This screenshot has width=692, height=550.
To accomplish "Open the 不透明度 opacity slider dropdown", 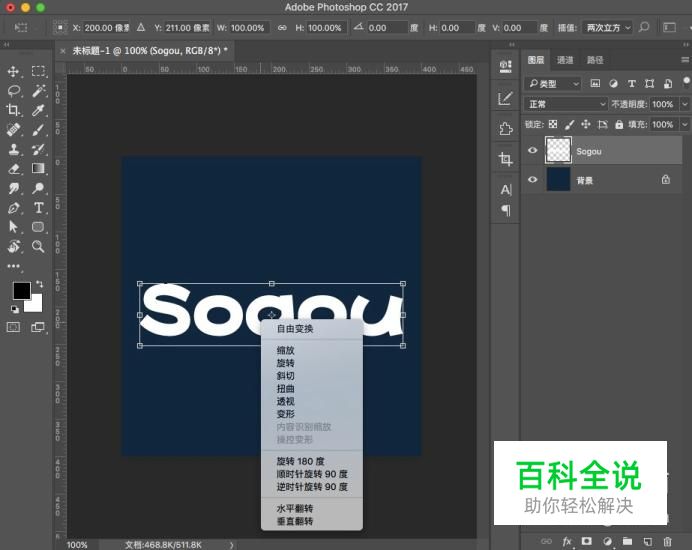I will coord(684,104).
